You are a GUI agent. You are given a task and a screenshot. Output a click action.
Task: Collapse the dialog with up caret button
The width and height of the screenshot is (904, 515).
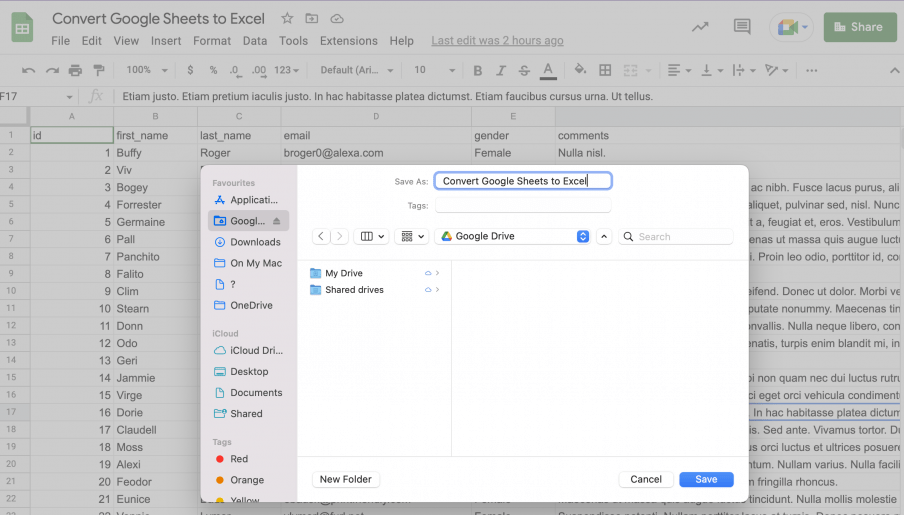[604, 236]
